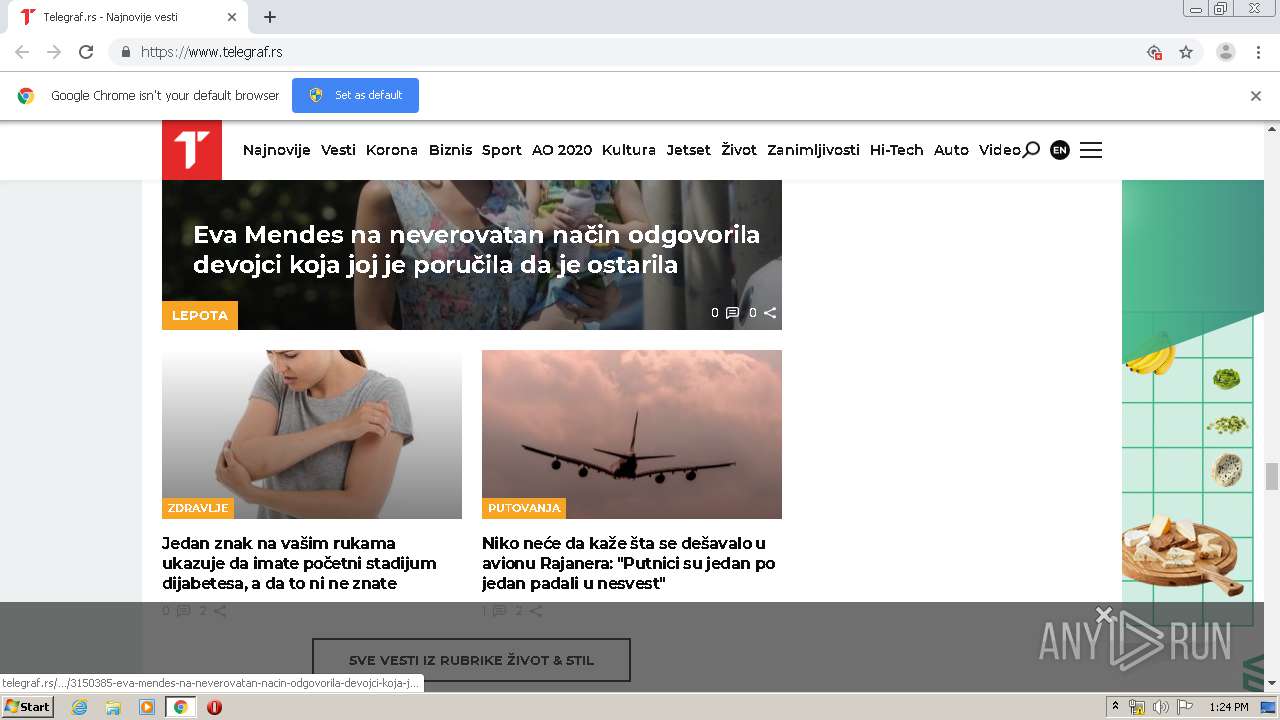Open Chrome three-dot menu
The height and width of the screenshot is (720, 1280).
(1259, 52)
